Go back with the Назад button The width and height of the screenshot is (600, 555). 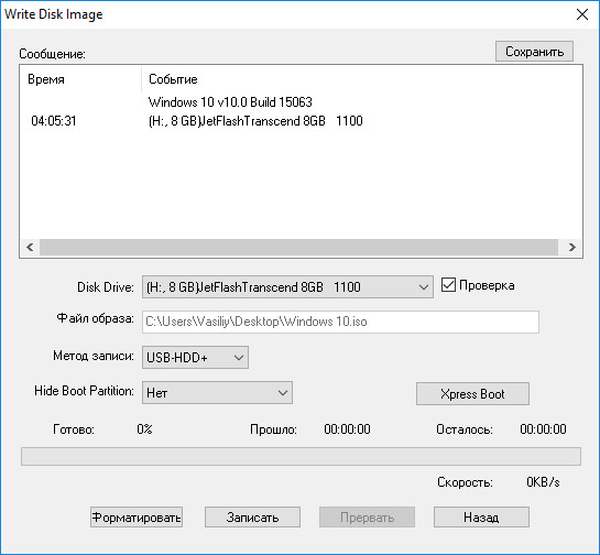tap(481, 517)
